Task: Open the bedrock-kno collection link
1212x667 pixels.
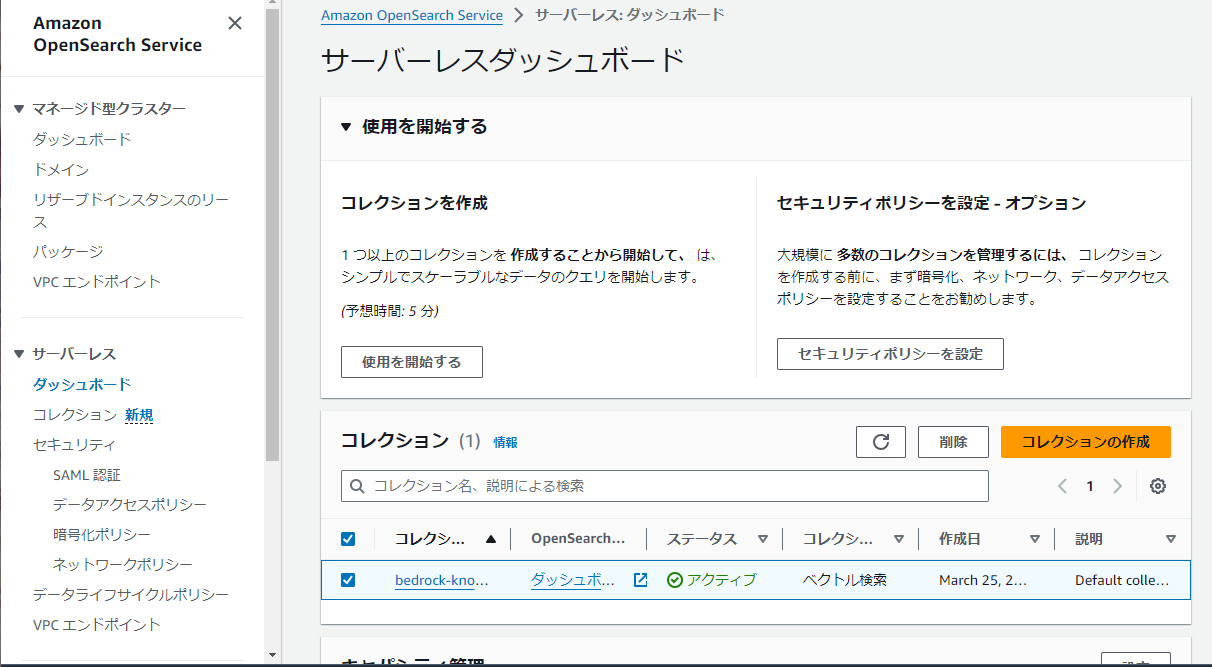Action: 441,579
